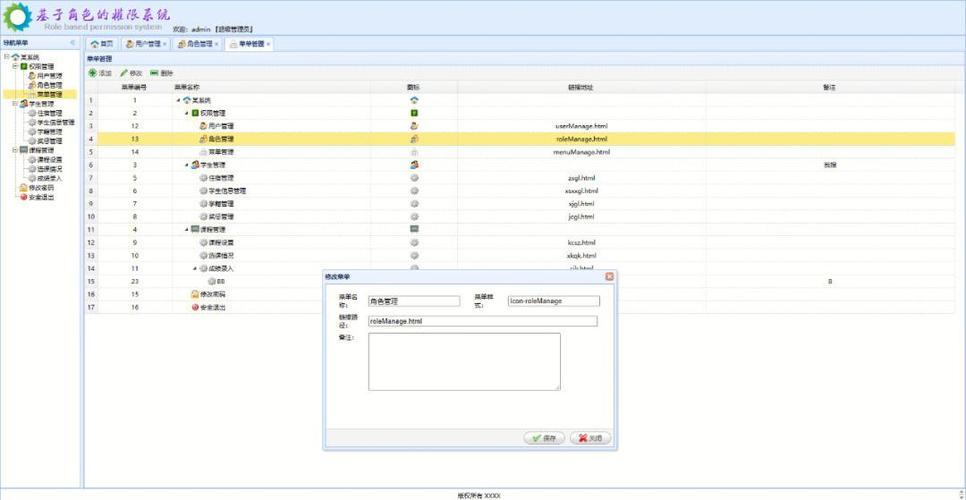Click the 保存 button in the dialog
Image resolution: width=966 pixels, height=500 pixels.
(544, 438)
